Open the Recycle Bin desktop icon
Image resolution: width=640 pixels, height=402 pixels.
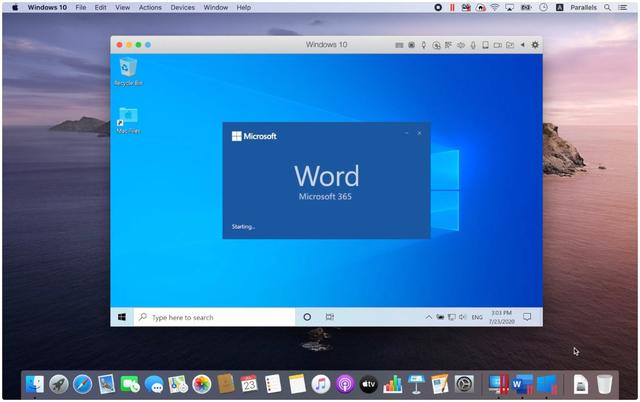click(128, 69)
